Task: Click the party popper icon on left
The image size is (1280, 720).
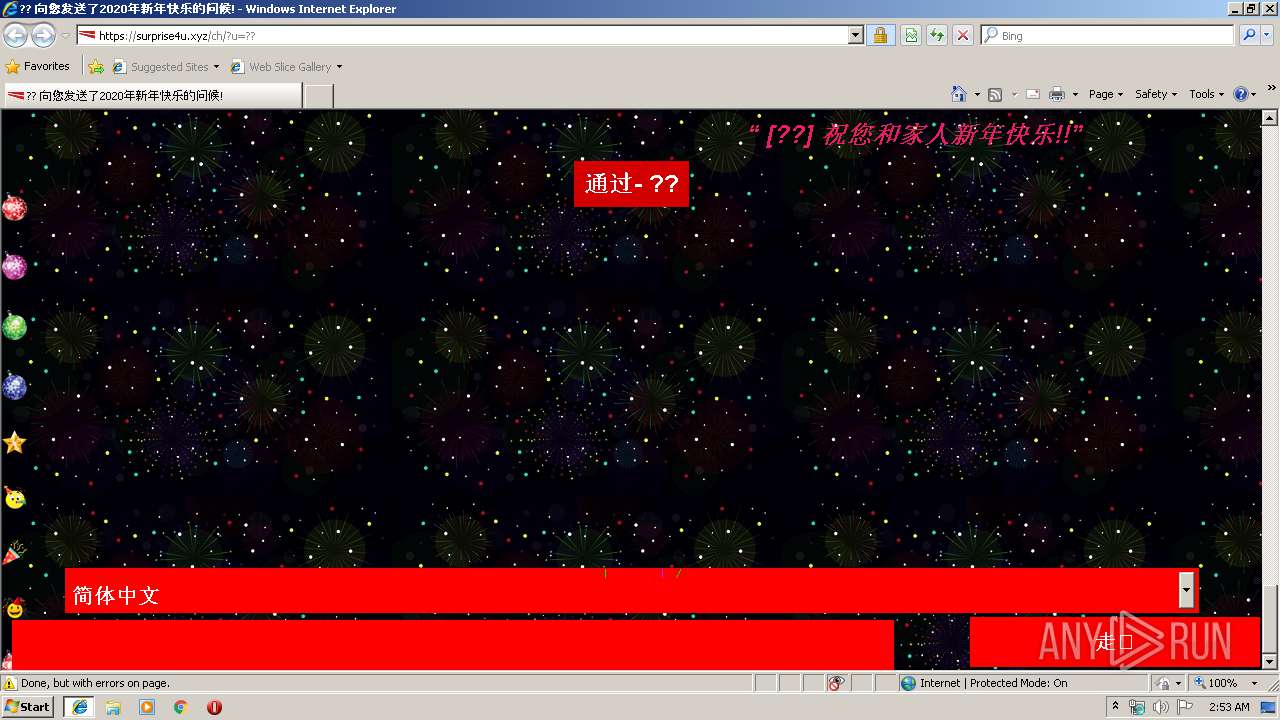Action: click(x=14, y=553)
